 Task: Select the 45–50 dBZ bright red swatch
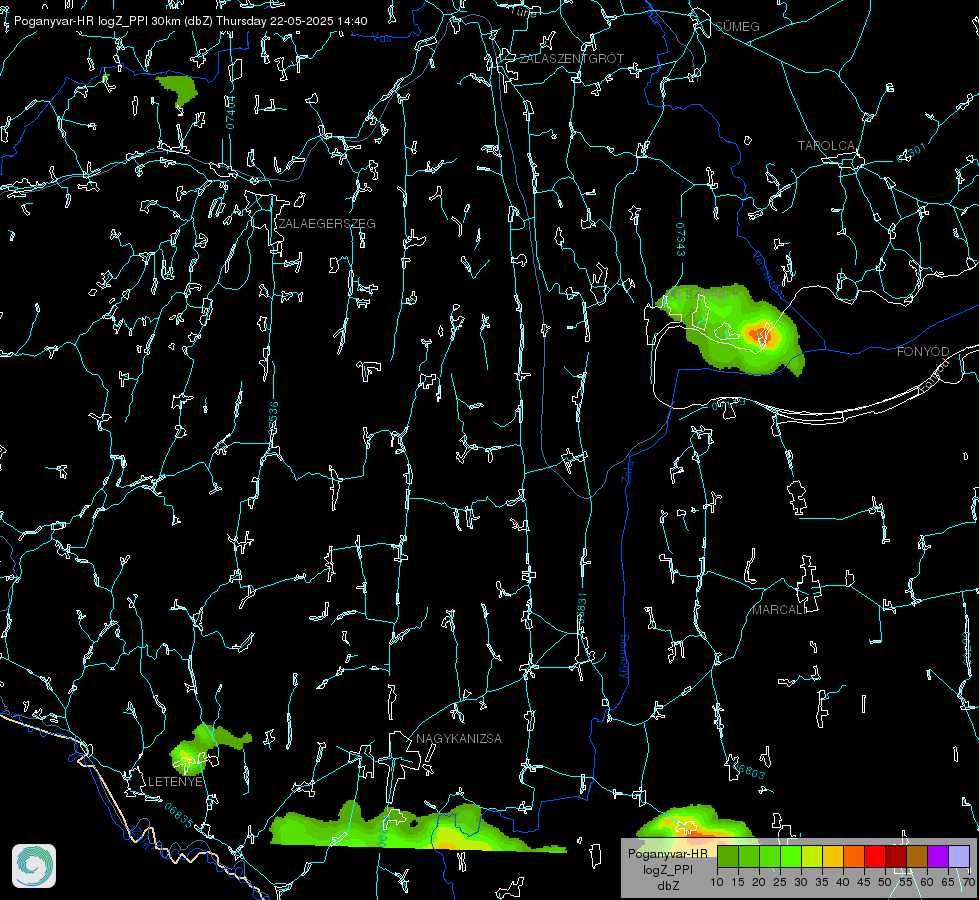[875, 856]
